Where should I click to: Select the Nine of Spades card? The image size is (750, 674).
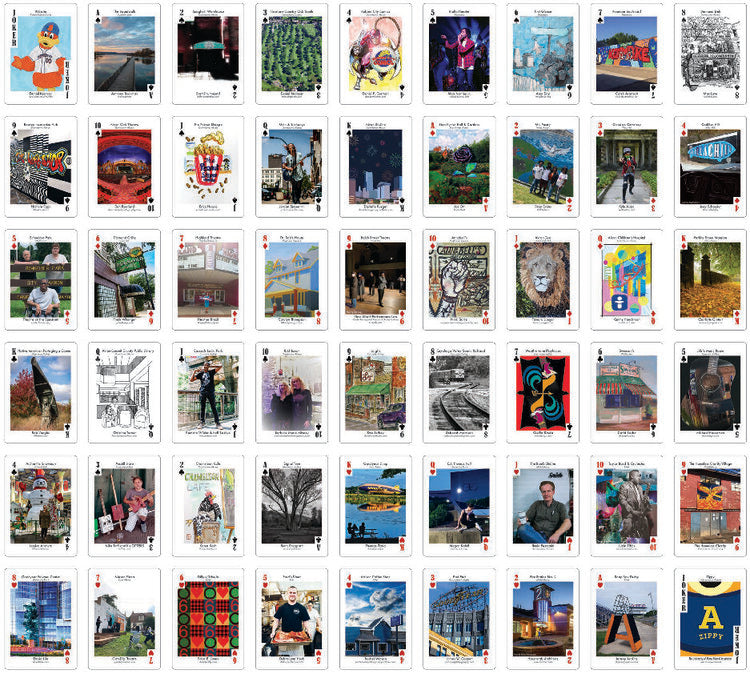coord(41,167)
